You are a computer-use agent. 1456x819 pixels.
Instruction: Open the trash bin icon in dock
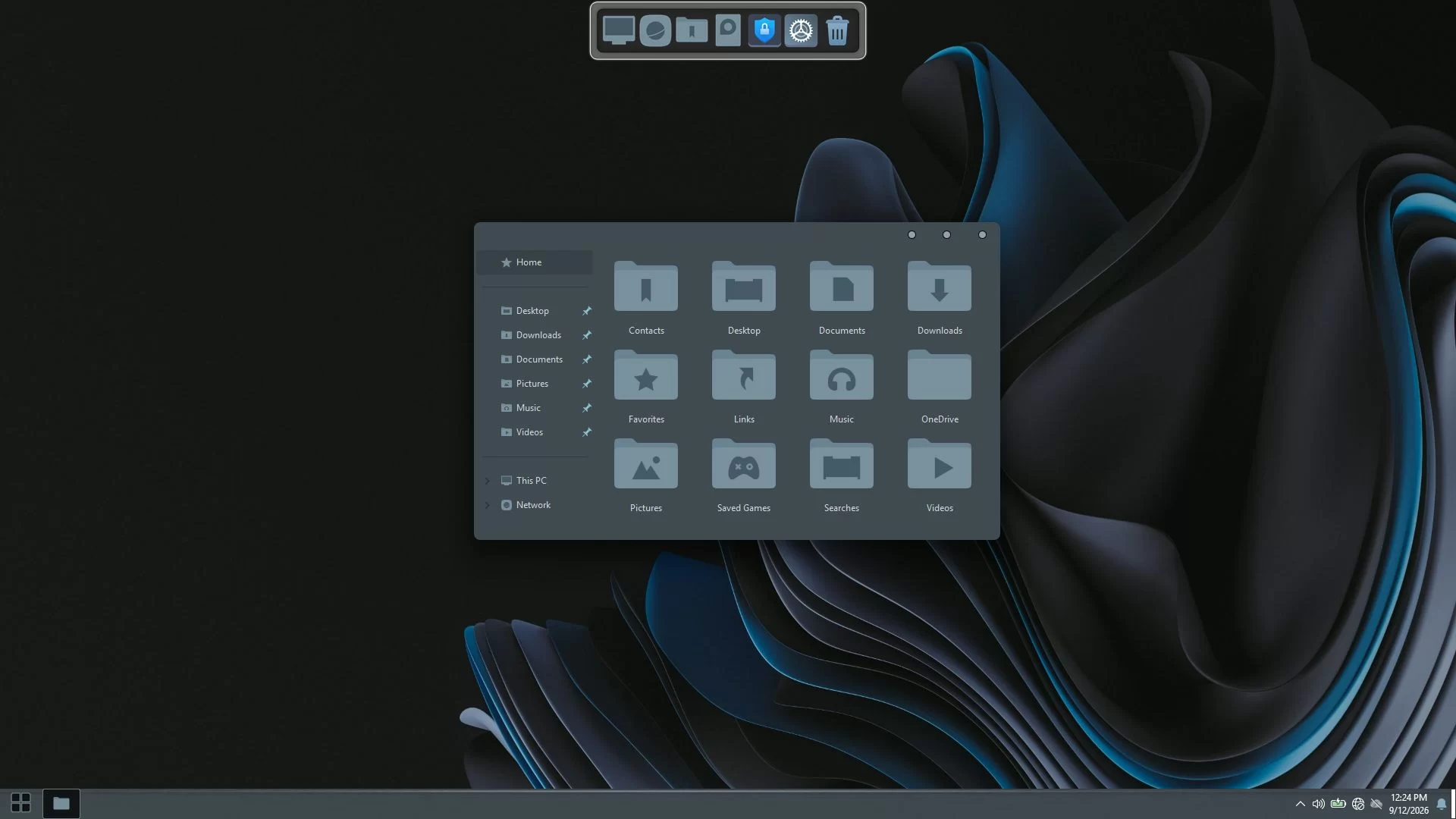[x=837, y=30]
